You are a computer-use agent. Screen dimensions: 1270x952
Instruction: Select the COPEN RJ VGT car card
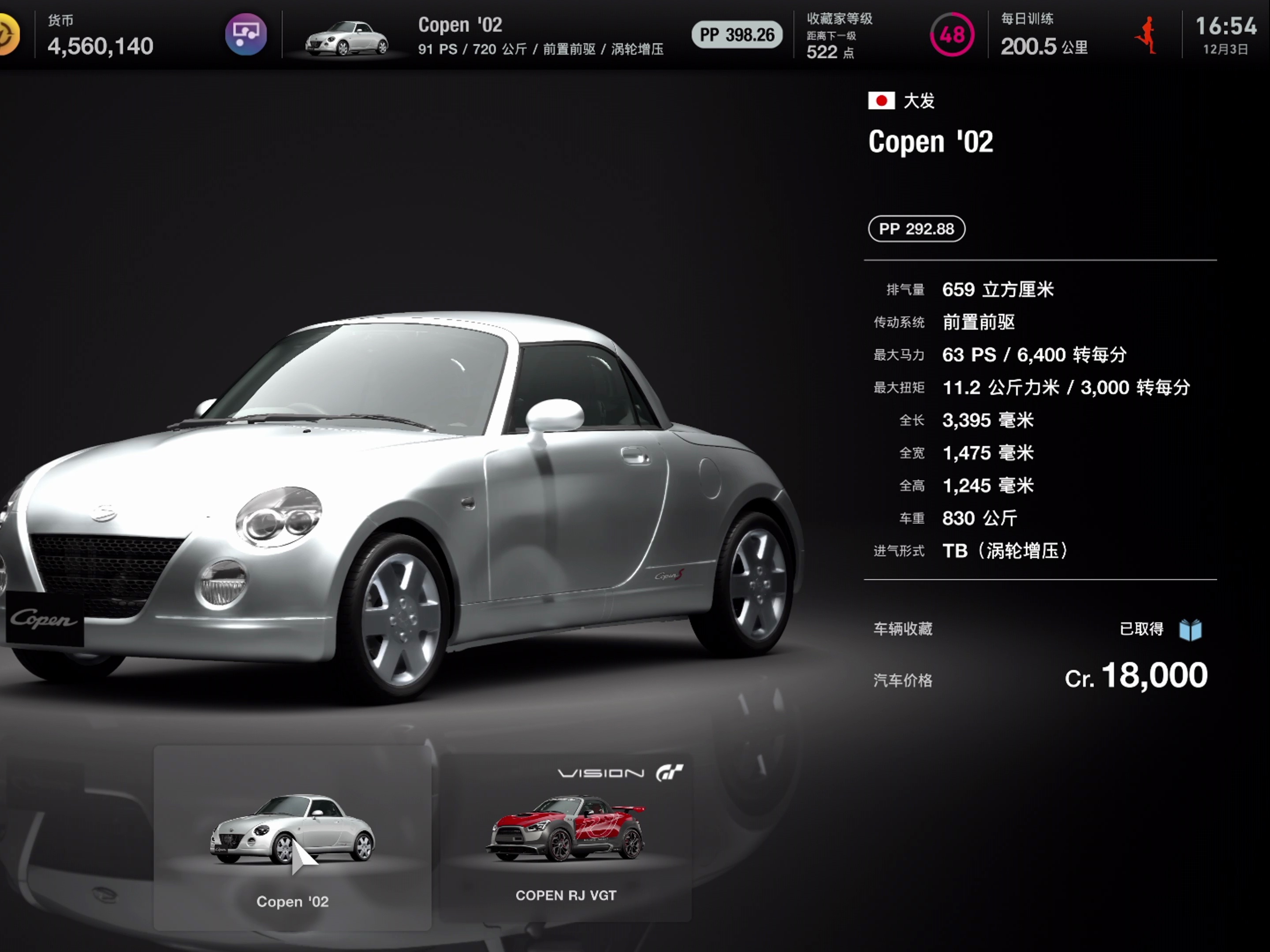[566, 838]
